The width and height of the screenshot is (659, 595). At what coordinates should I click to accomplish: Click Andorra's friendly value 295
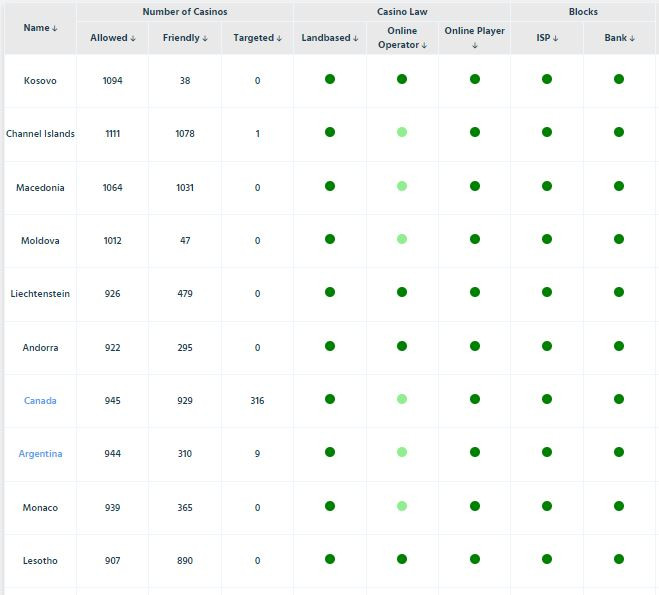pyautogui.click(x=185, y=348)
